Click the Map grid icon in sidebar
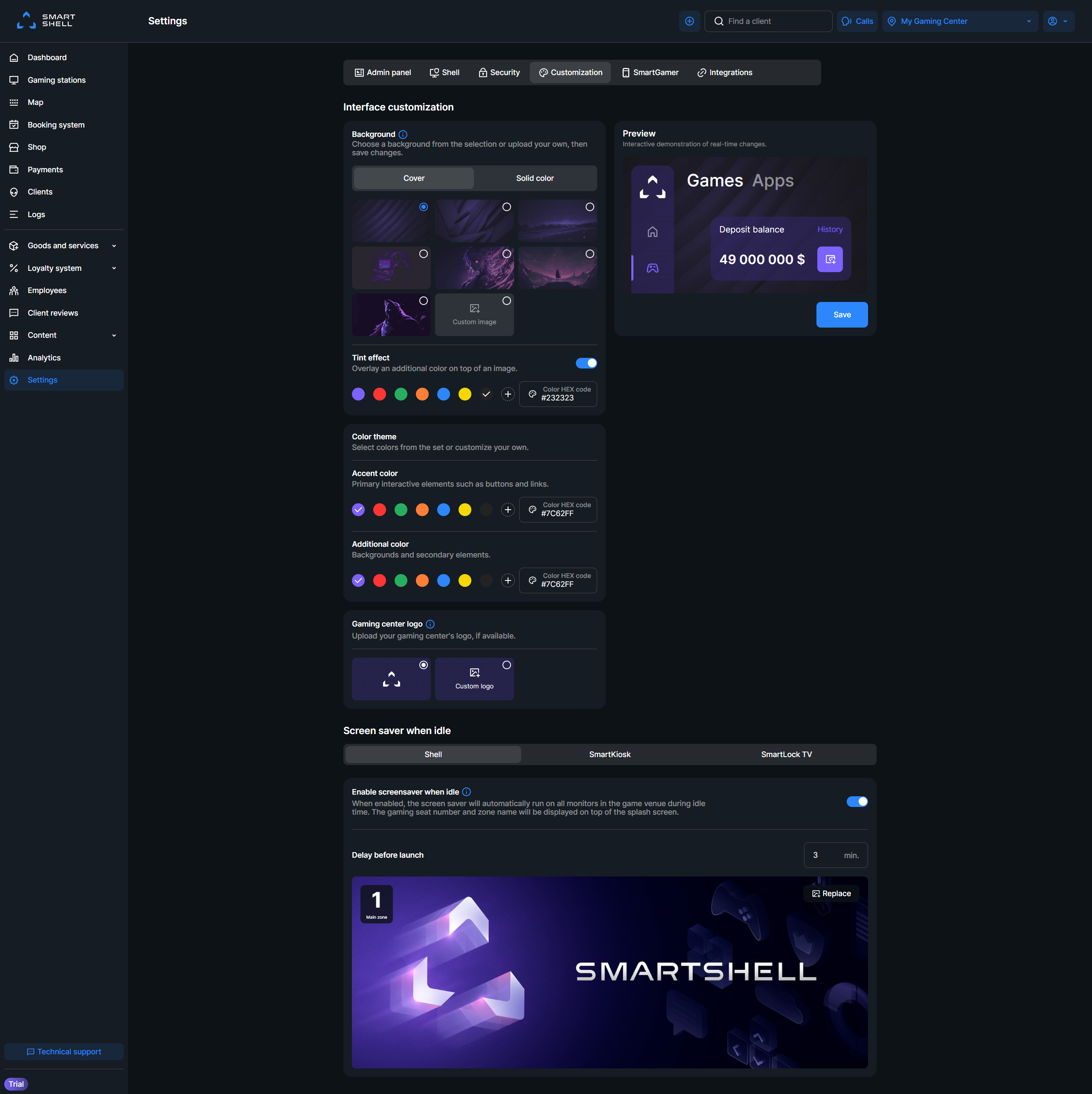The image size is (1092, 1094). [x=14, y=102]
